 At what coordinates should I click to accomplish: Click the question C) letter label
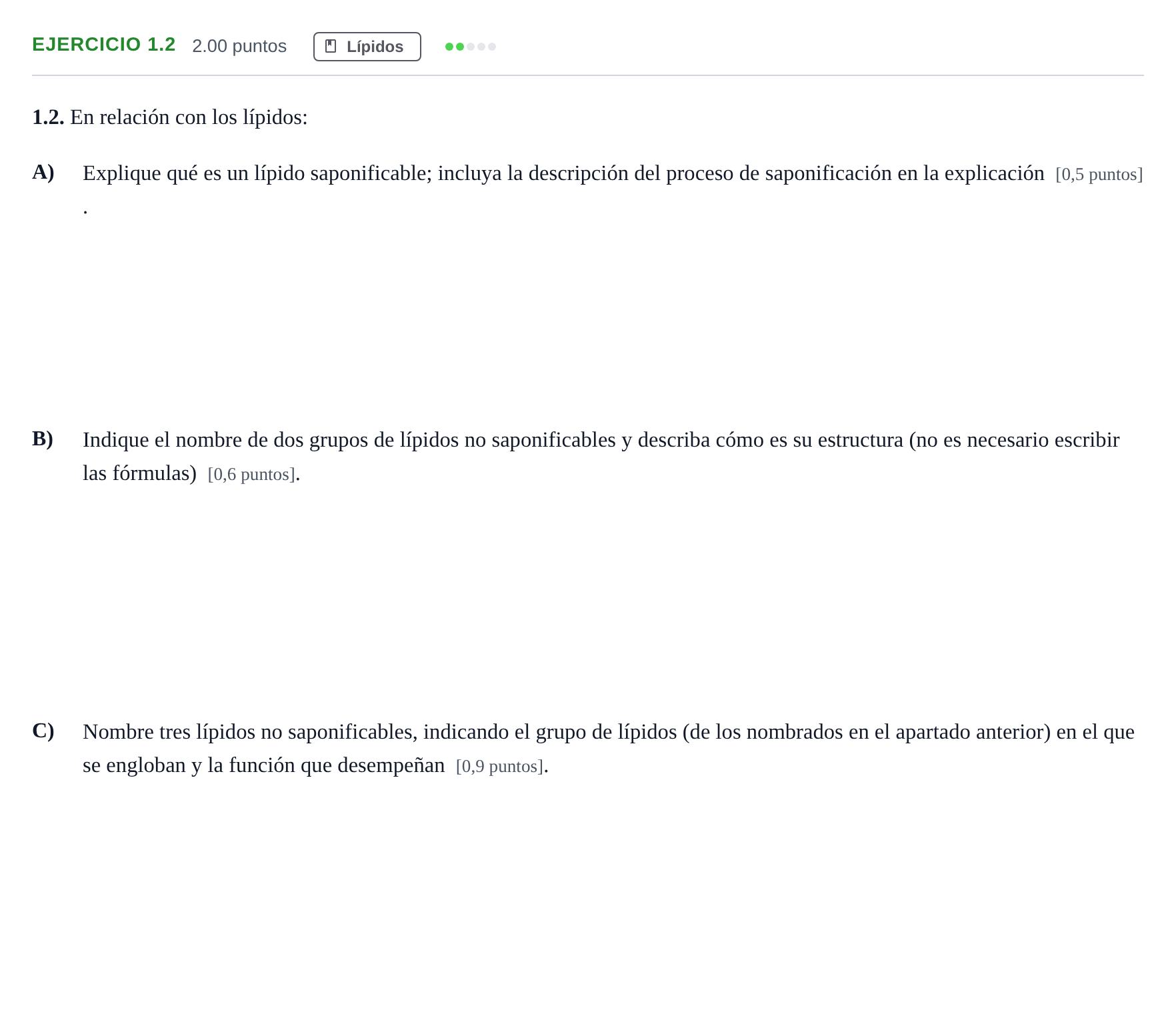43,731
